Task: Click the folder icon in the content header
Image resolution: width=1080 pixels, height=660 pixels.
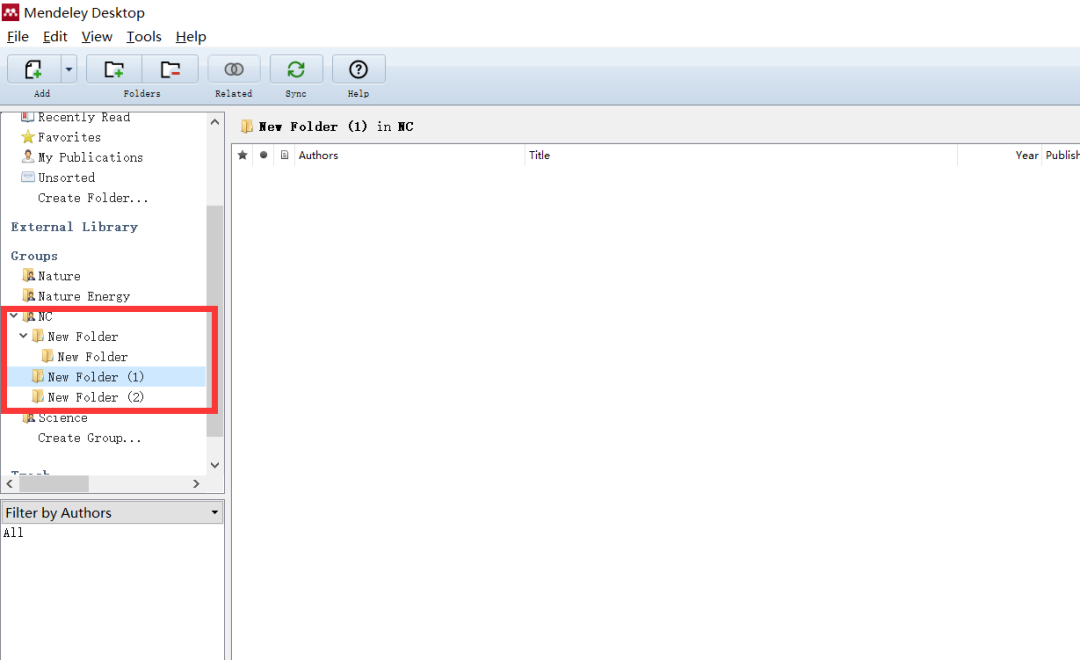Action: click(x=247, y=126)
